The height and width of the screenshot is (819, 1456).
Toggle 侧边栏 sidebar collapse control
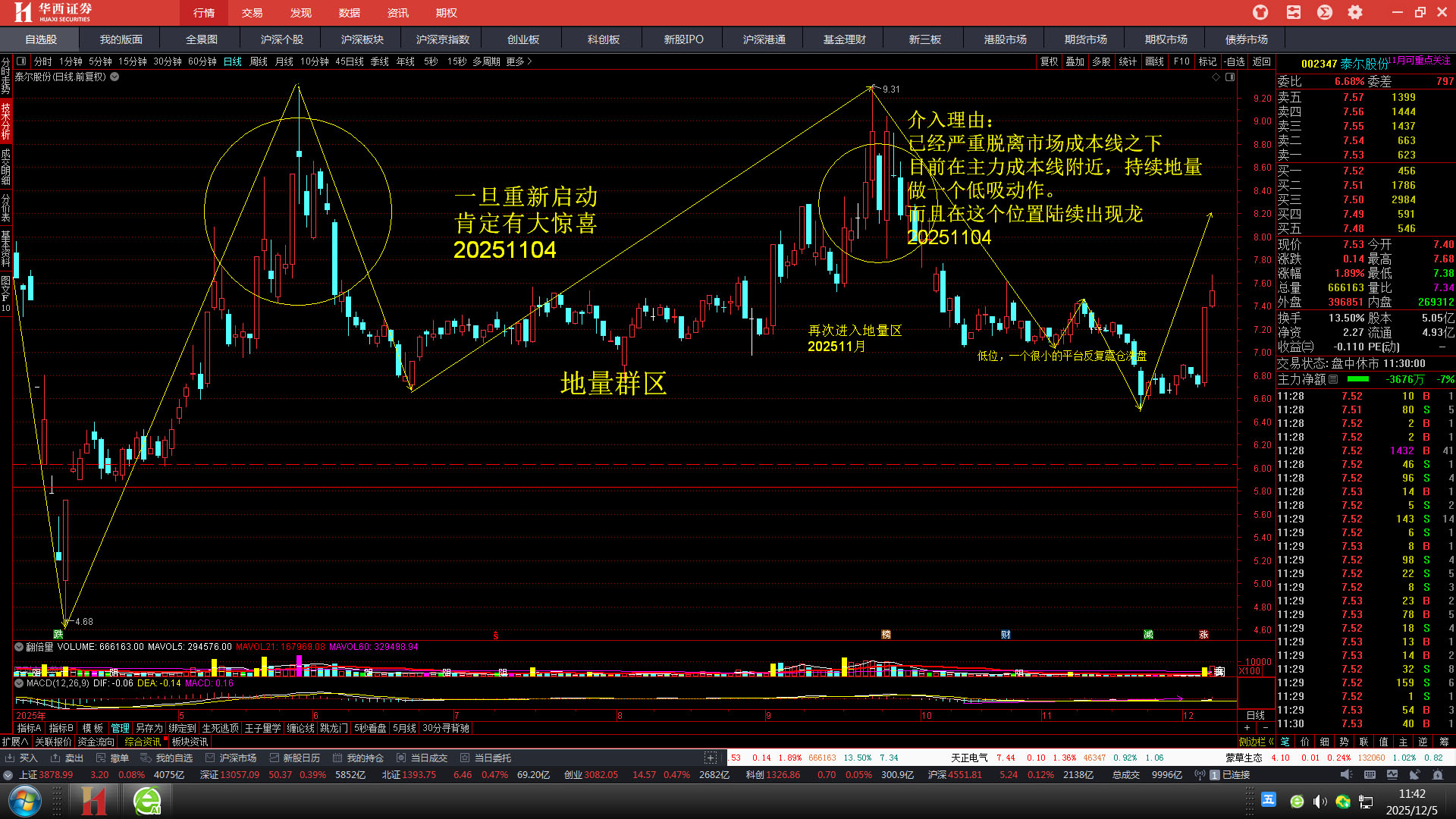pos(1256,742)
